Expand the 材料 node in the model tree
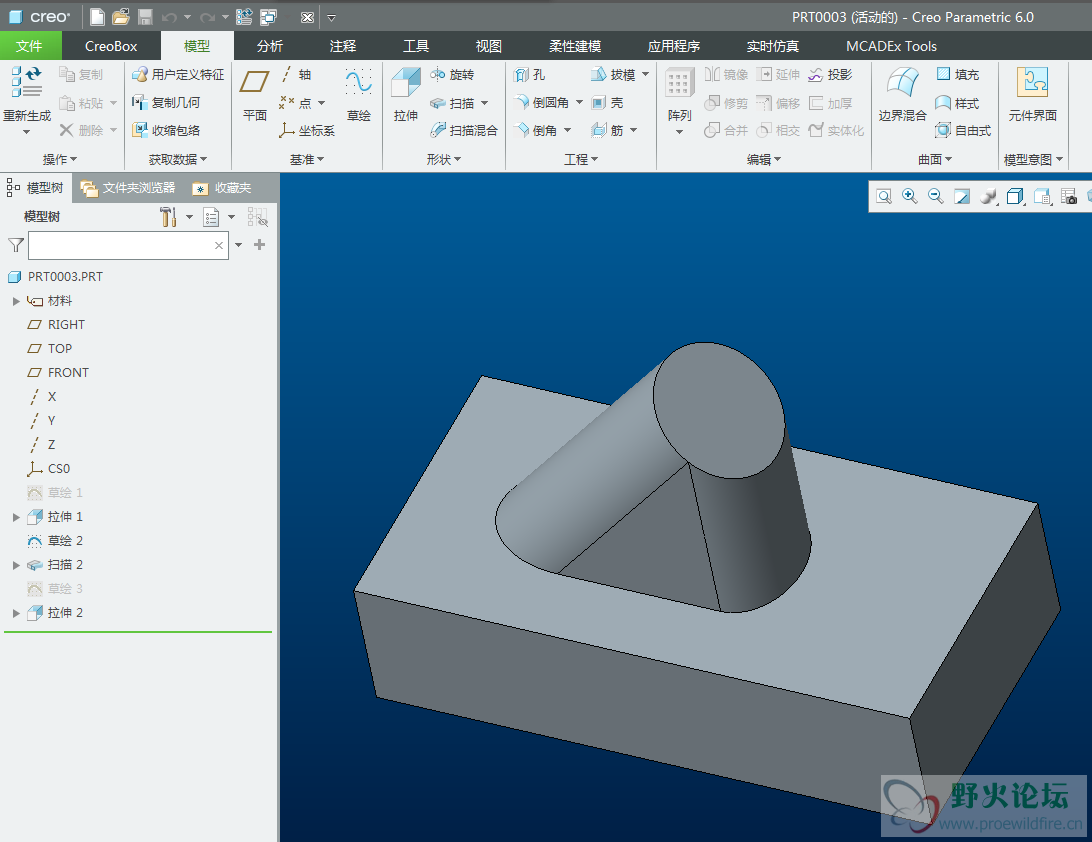The width and height of the screenshot is (1092, 842). tap(16, 301)
